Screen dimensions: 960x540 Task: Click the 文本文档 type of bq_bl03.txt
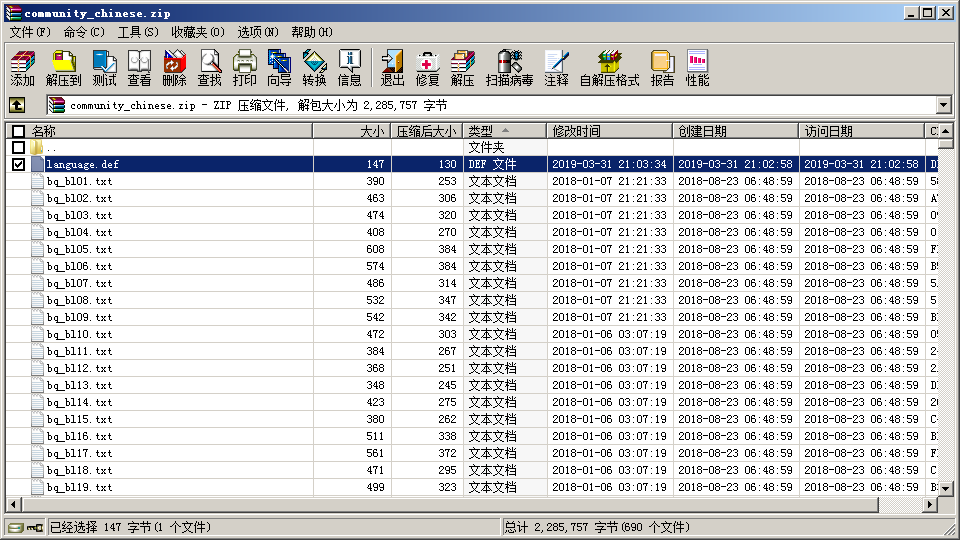click(x=492, y=216)
